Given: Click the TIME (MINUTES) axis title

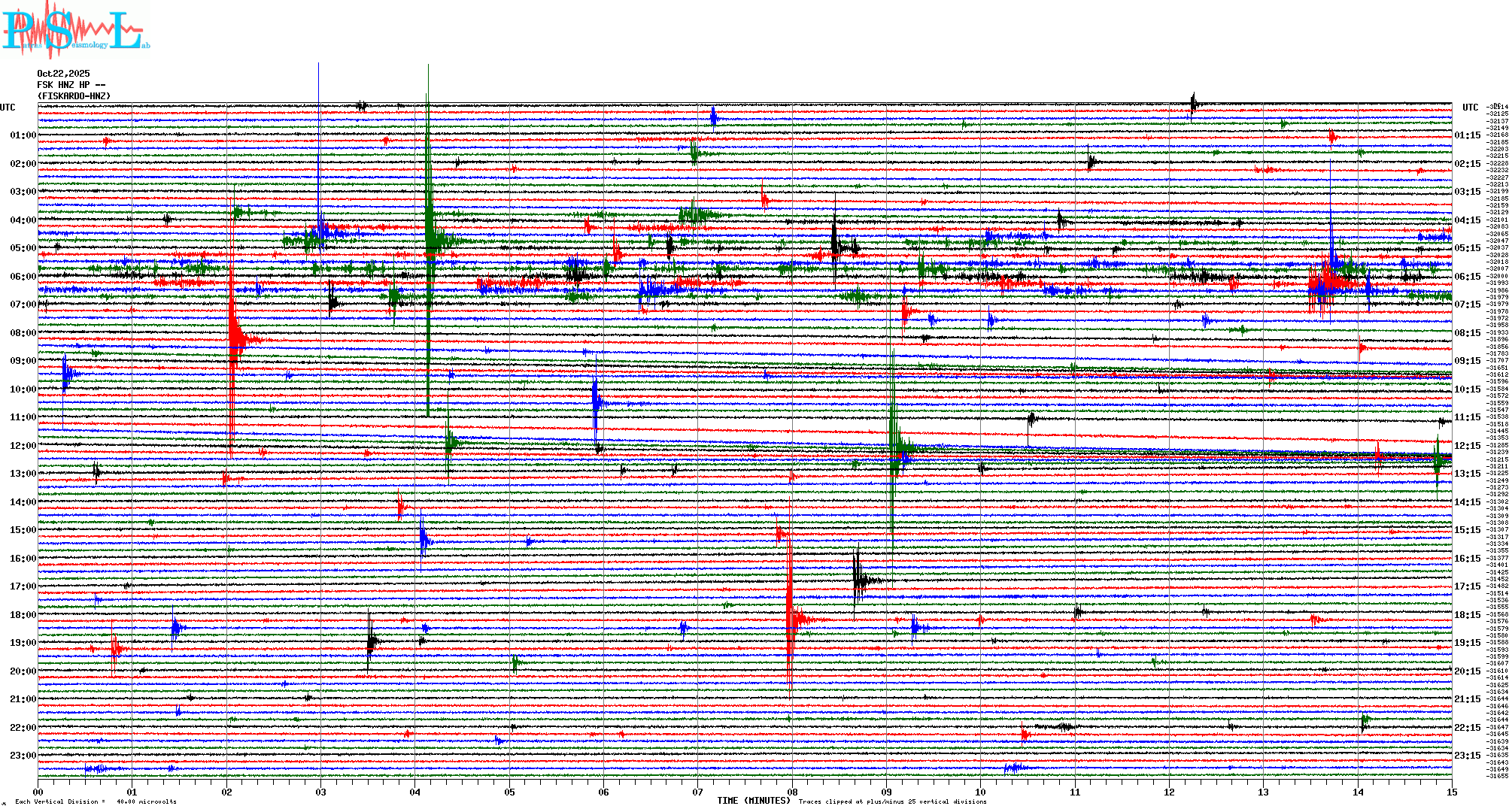Looking at the screenshot, I should [754, 801].
